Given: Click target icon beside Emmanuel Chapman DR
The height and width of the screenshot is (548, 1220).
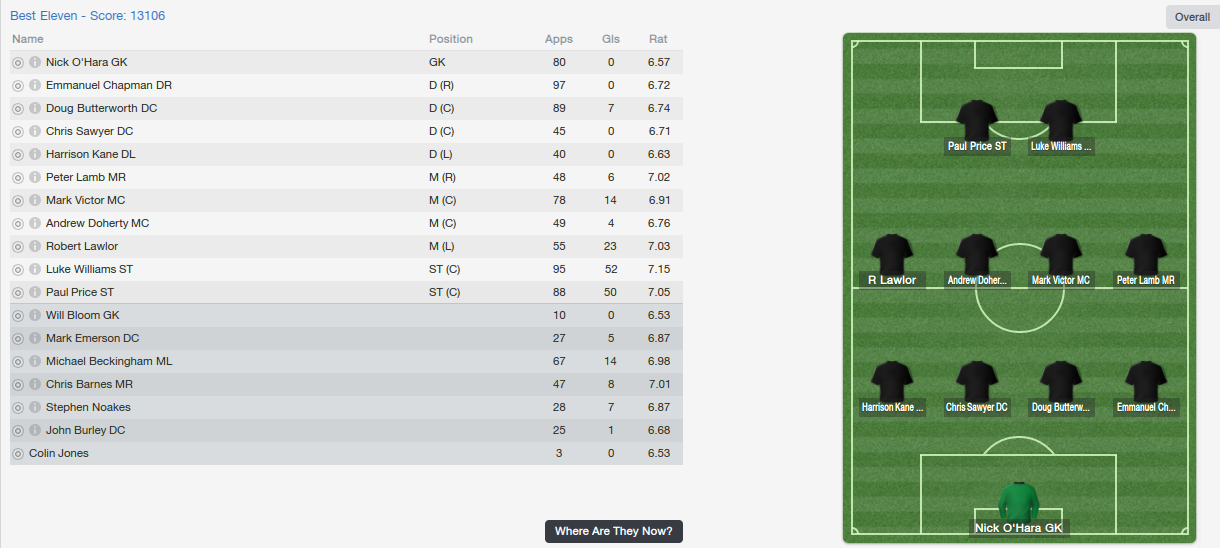Looking at the screenshot, I should tap(18, 85).
